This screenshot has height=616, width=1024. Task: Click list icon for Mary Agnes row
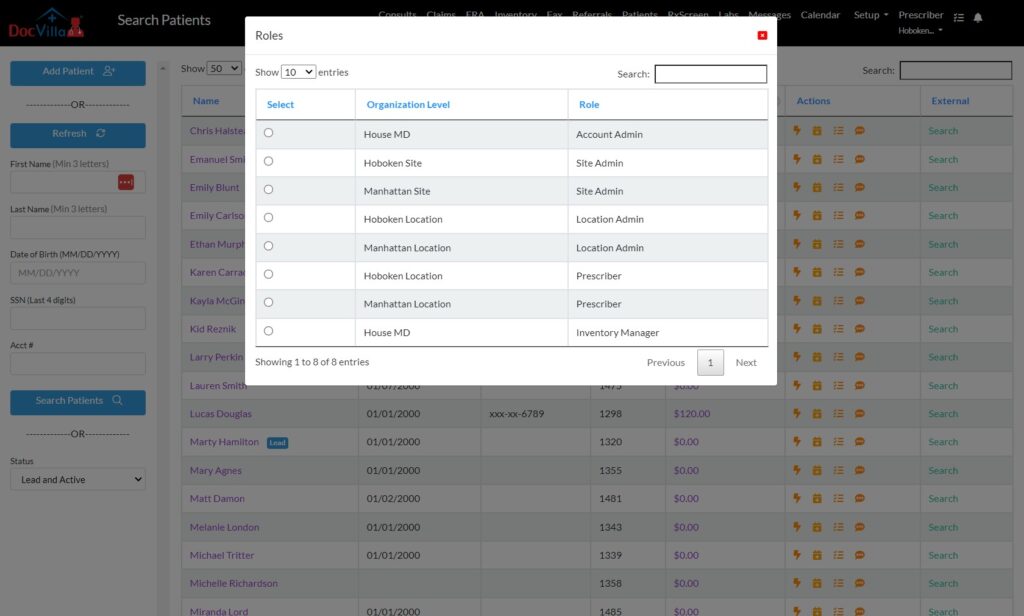click(839, 470)
